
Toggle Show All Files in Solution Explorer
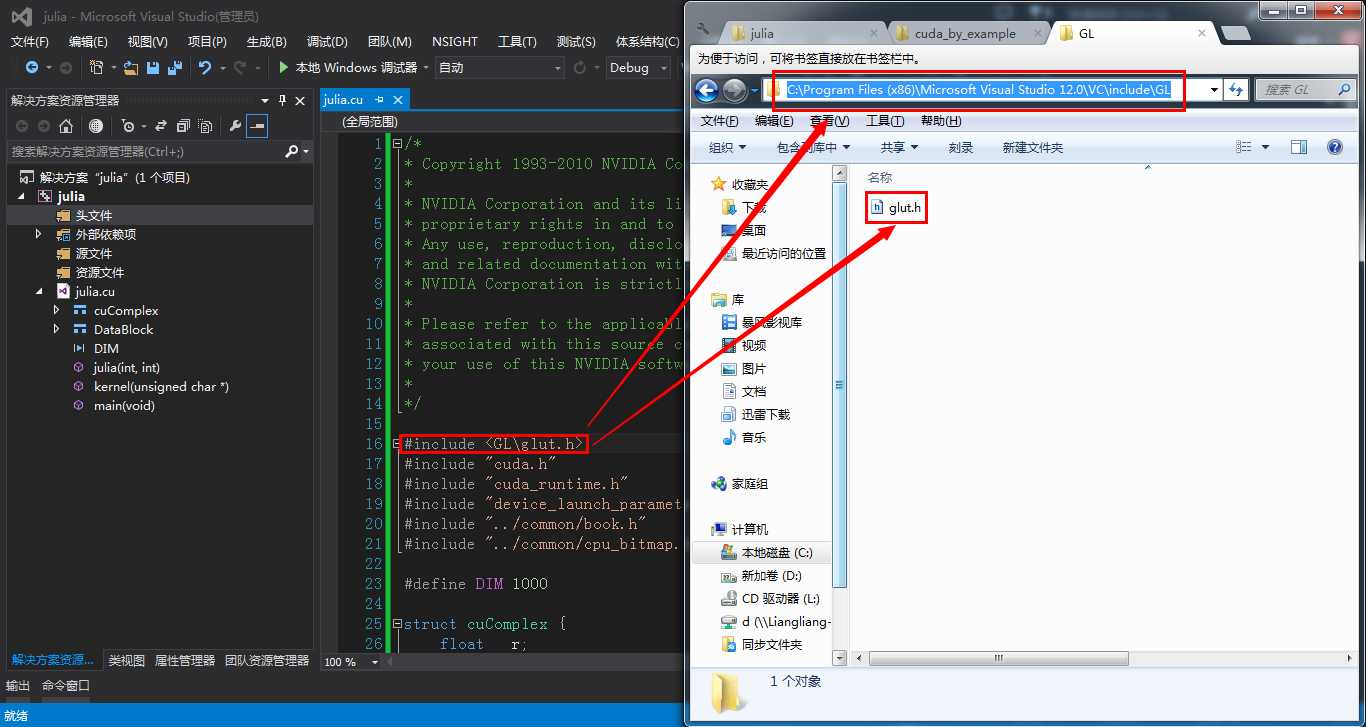click(x=205, y=126)
